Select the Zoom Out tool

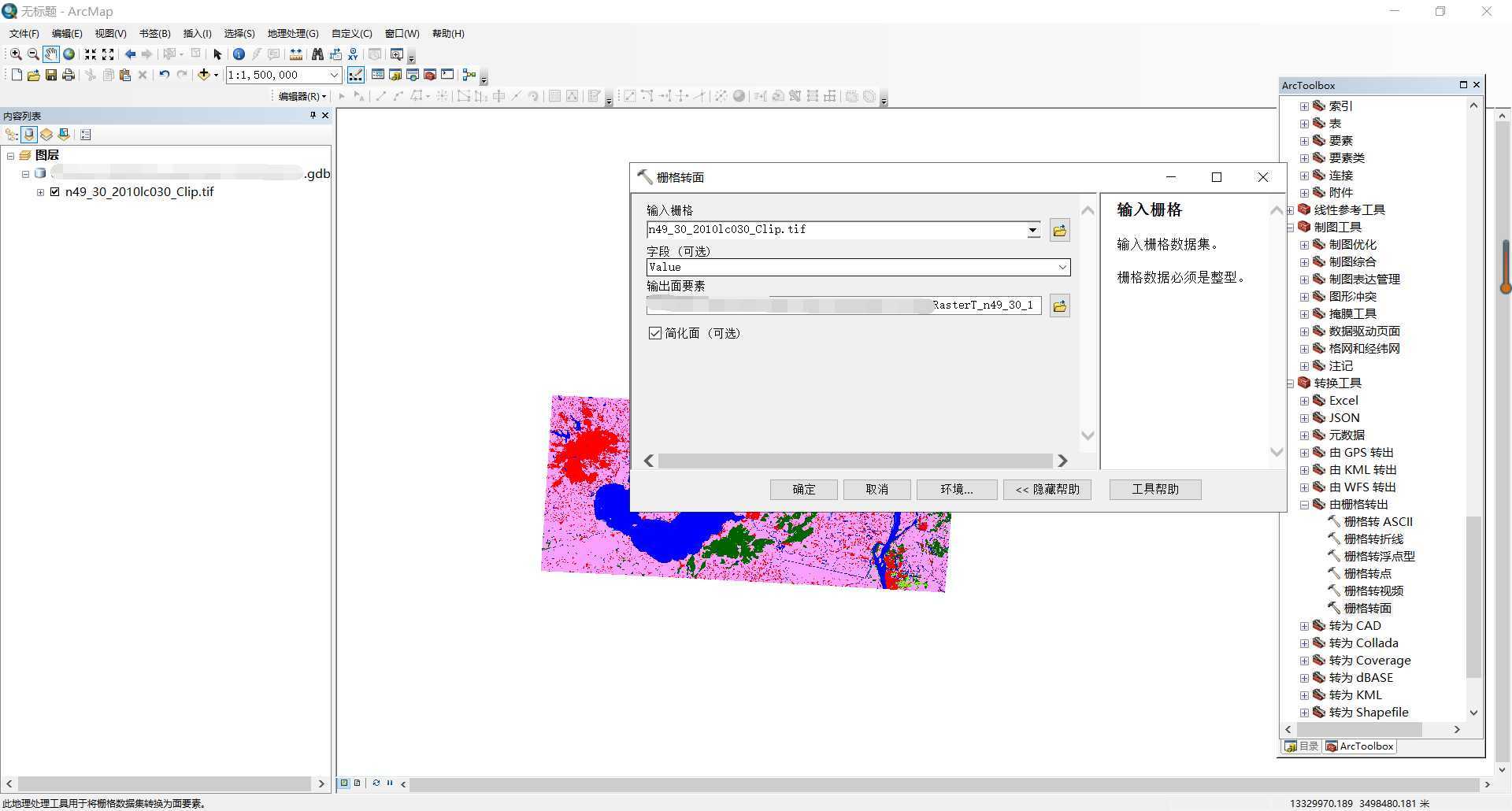click(x=33, y=54)
